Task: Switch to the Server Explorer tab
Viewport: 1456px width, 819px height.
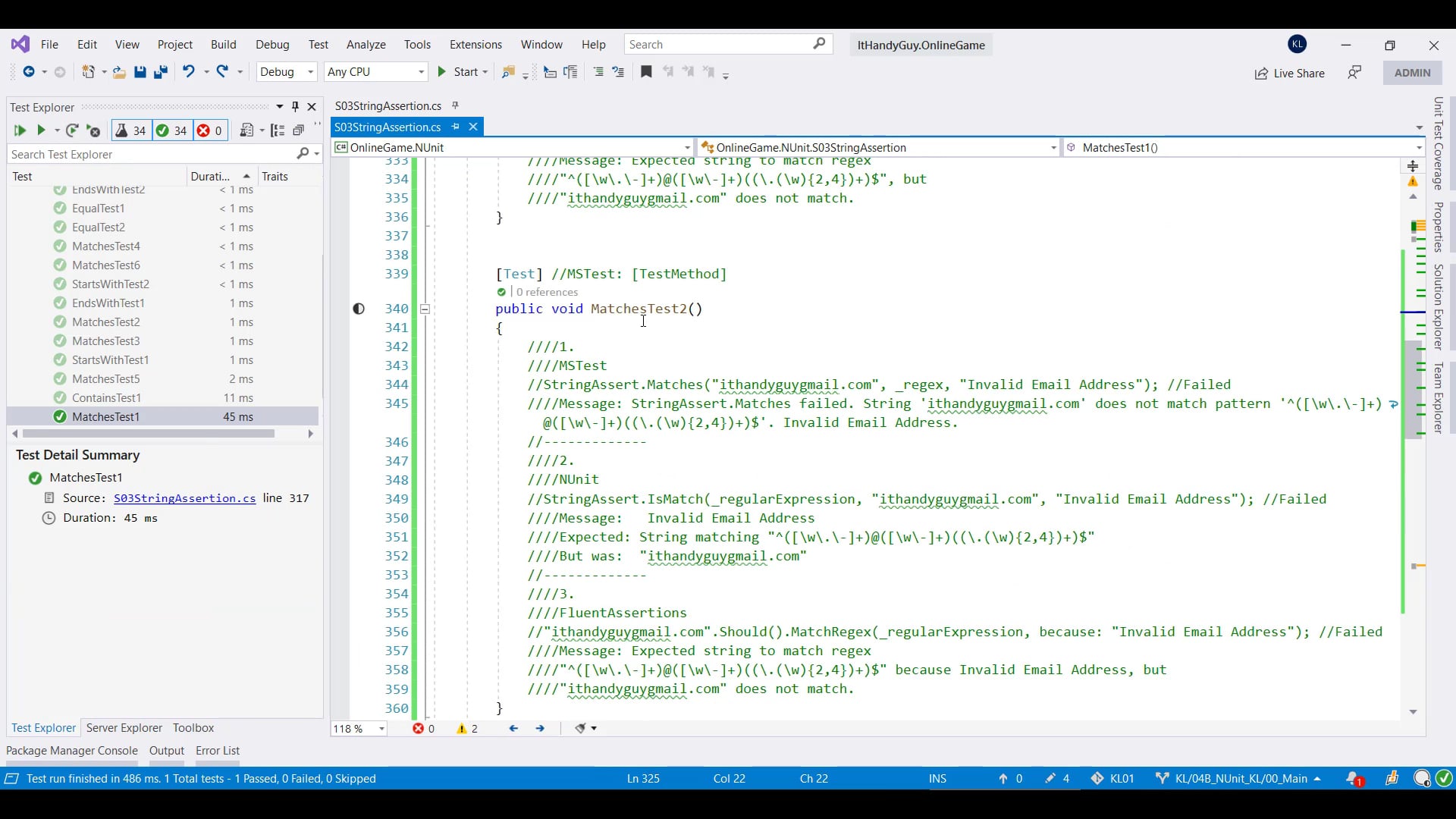Action: pos(124,727)
